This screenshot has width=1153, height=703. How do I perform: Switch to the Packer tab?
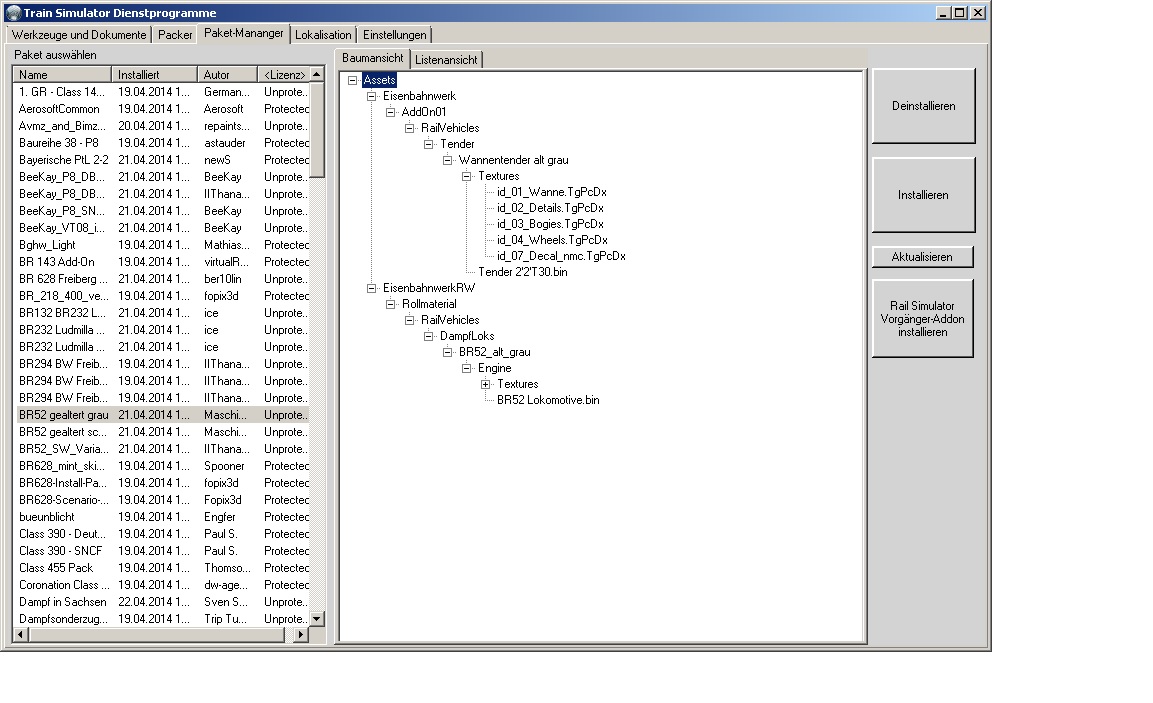pyautogui.click(x=175, y=35)
